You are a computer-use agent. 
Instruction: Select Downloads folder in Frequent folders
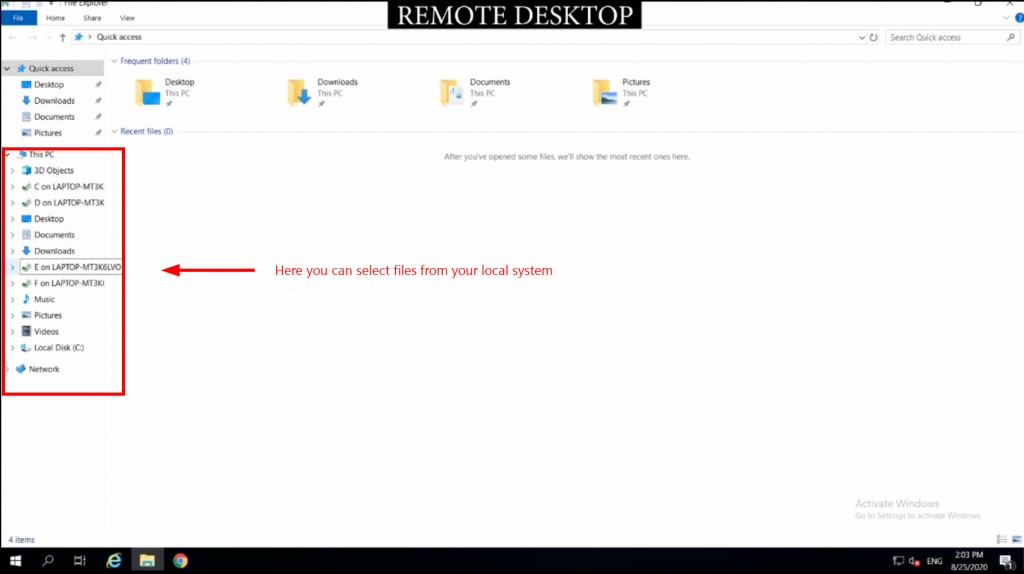pos(323,92)
